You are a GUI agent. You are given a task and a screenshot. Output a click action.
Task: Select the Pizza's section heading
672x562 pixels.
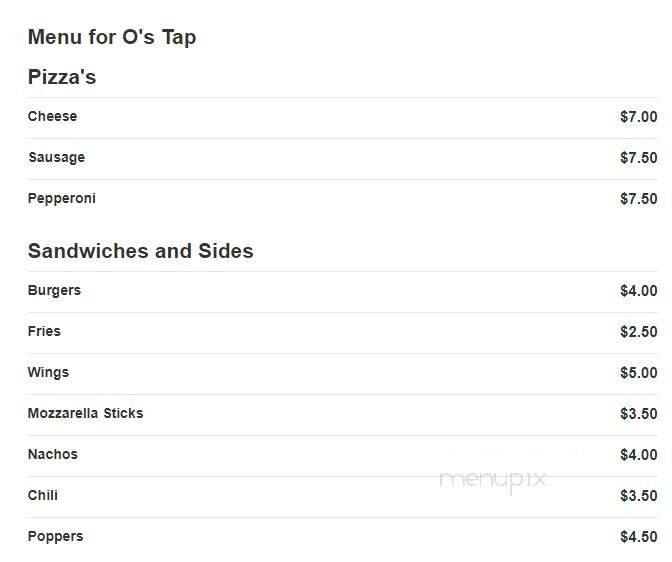[x=62, y=77]
